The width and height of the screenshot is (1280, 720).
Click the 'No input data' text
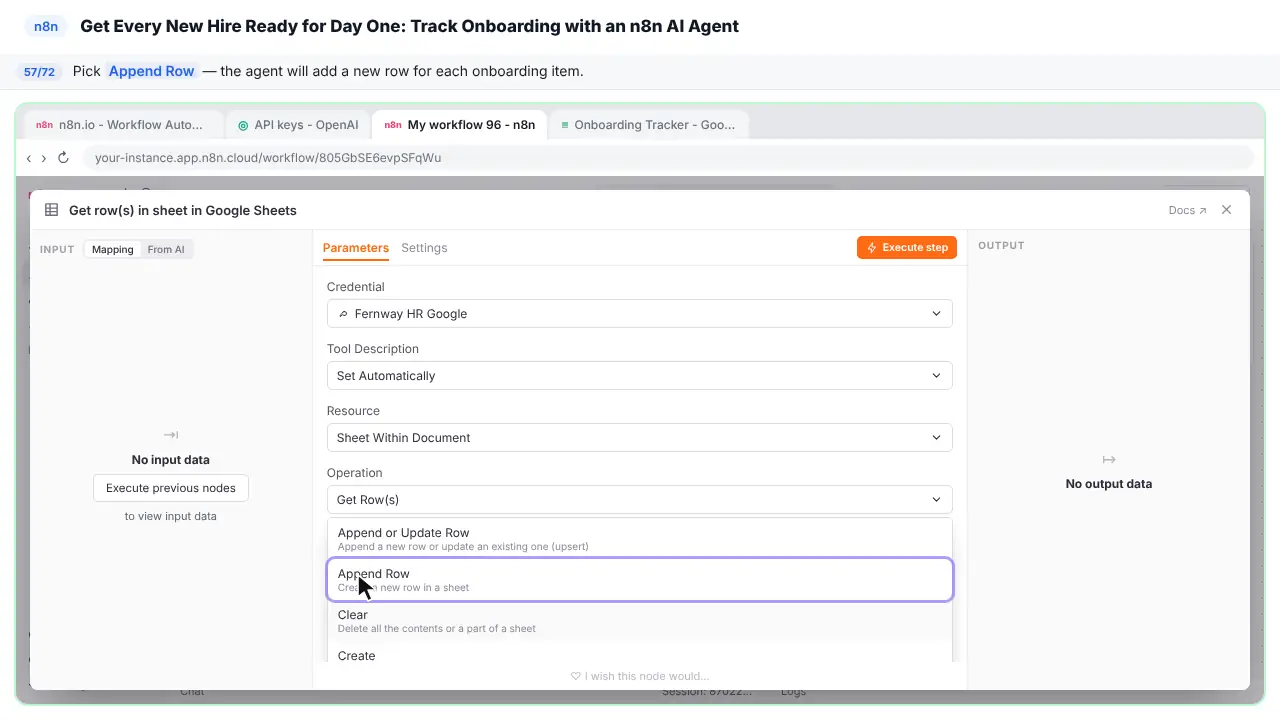171,460
